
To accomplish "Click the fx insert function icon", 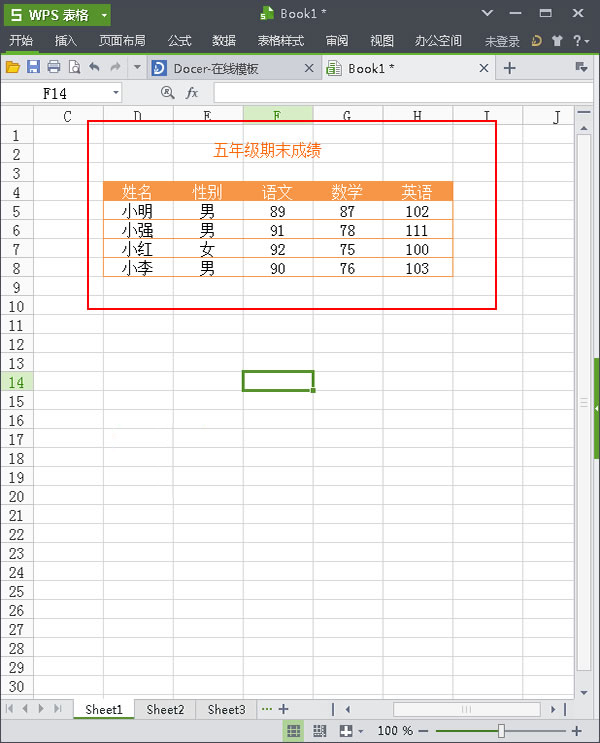I will point(192,93).
